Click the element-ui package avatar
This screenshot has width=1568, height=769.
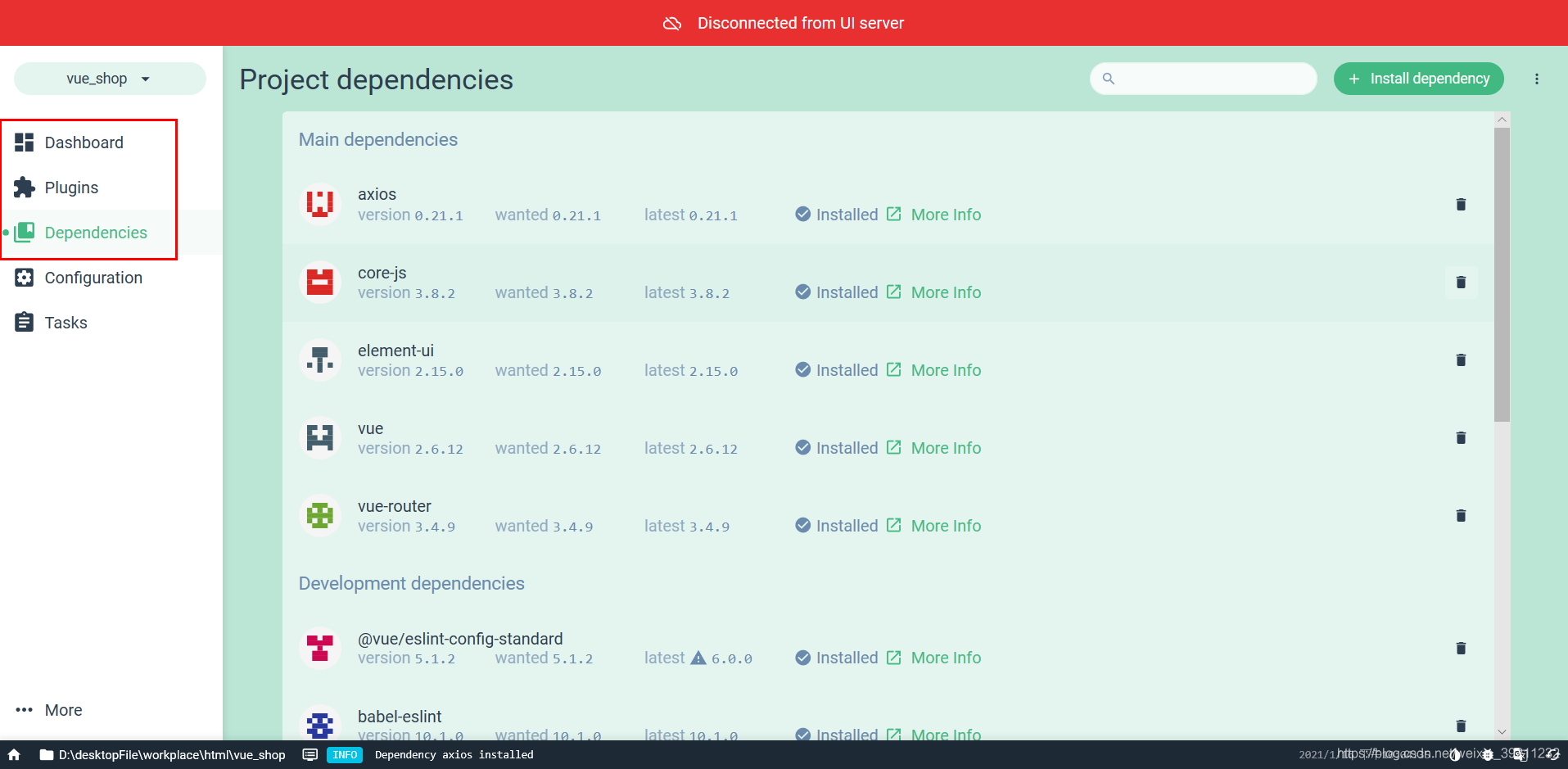pos(320,360)
